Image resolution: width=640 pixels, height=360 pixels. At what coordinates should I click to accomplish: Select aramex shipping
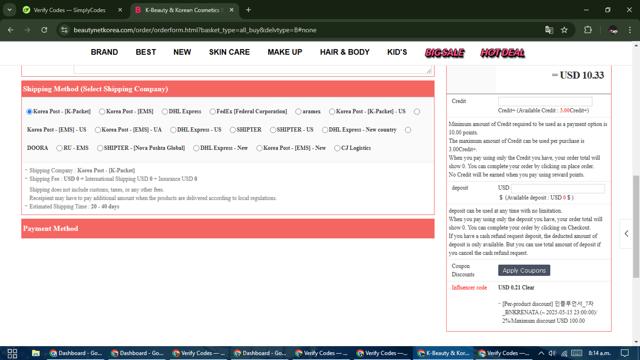point(298,111)
